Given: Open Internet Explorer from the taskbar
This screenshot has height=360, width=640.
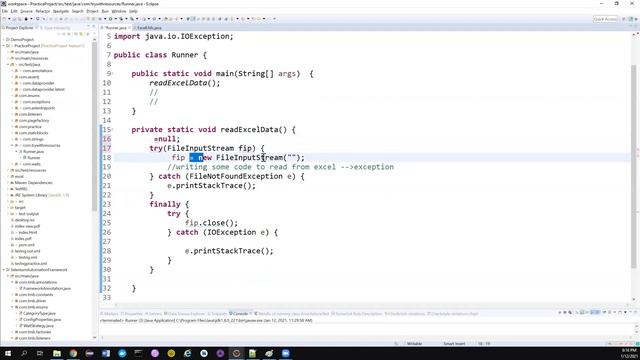Looking at the screenshot, I should [x=187, y=353].
